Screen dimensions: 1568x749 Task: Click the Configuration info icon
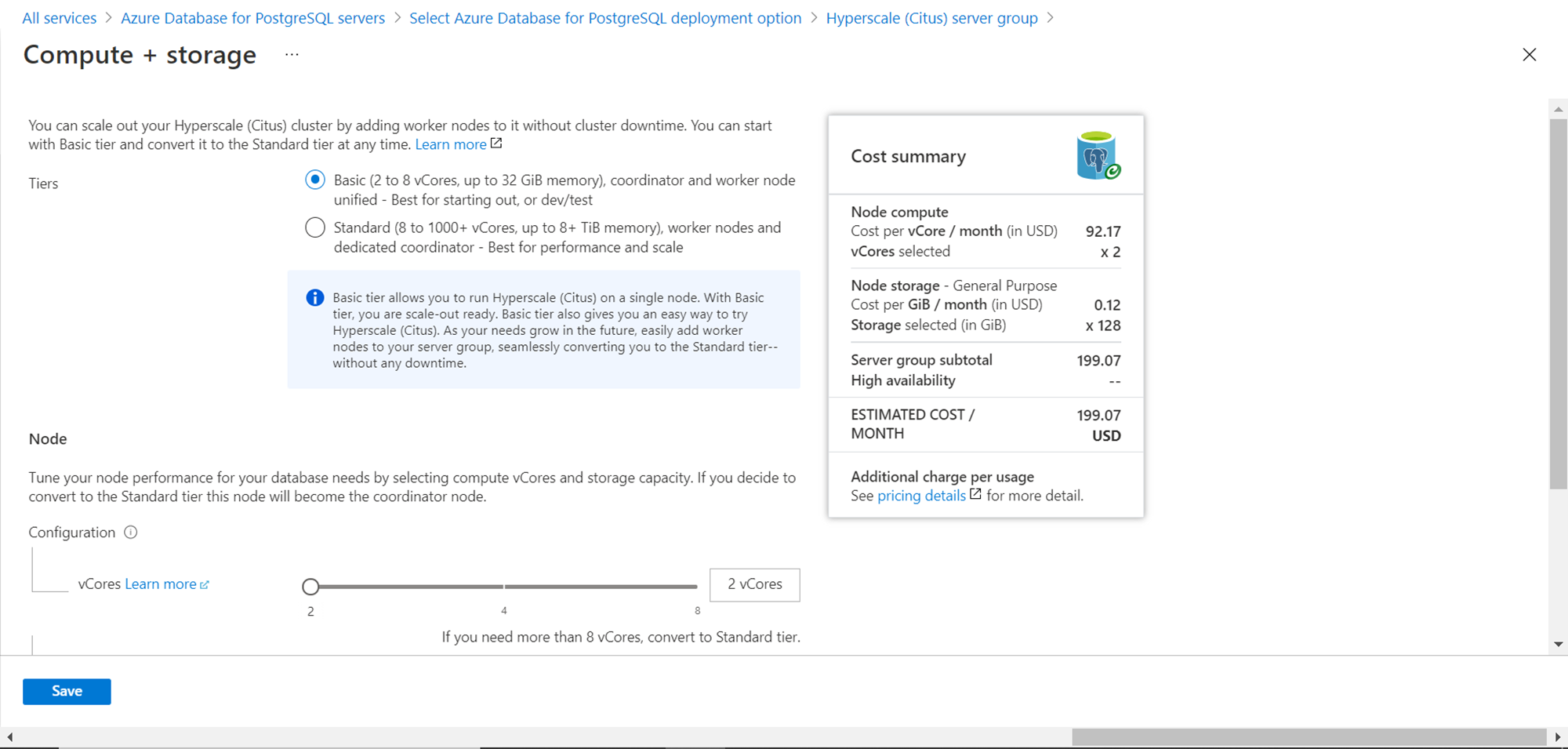(131, 533)
